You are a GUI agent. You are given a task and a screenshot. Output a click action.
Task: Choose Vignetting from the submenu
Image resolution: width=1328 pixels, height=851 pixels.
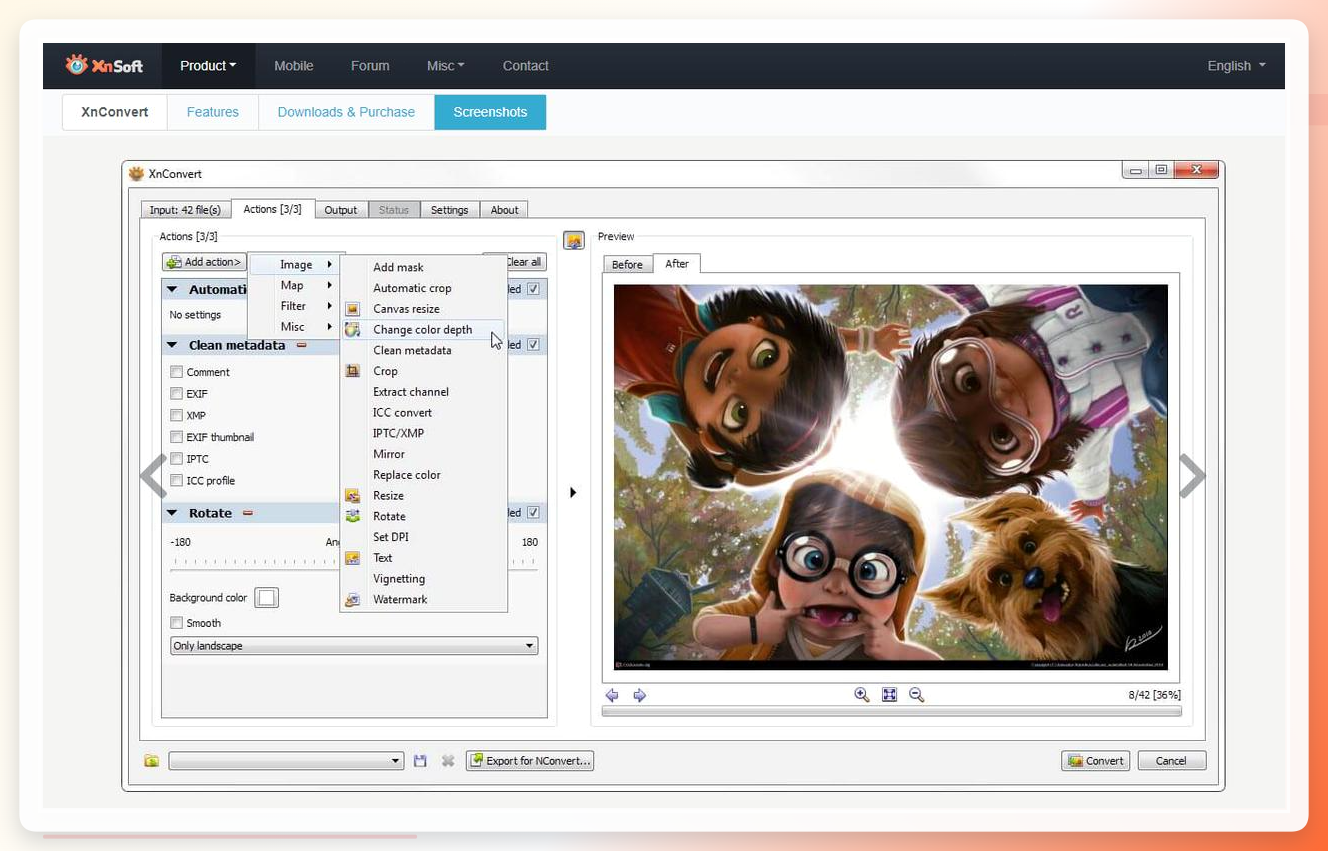point(399,579)
